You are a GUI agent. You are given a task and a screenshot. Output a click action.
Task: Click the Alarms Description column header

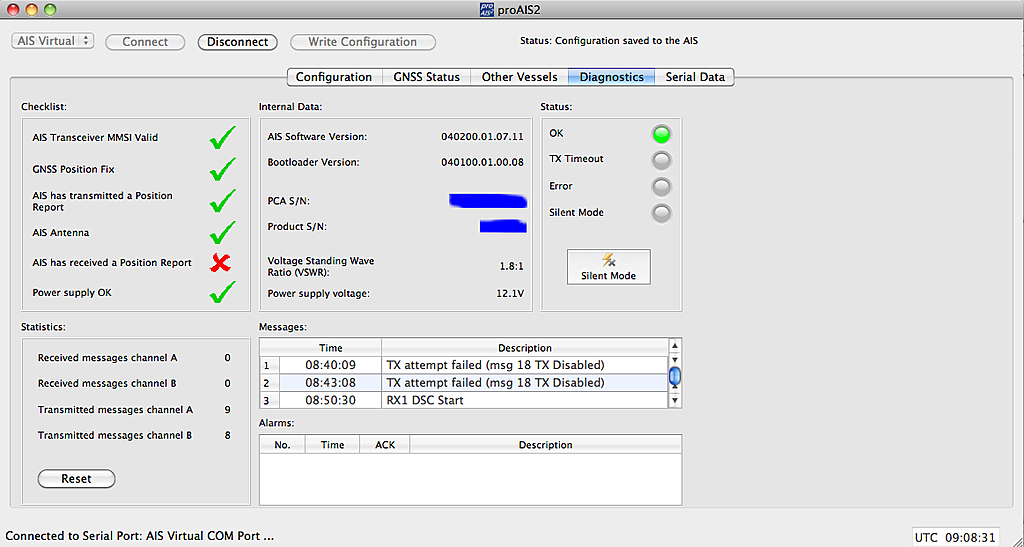545,445
